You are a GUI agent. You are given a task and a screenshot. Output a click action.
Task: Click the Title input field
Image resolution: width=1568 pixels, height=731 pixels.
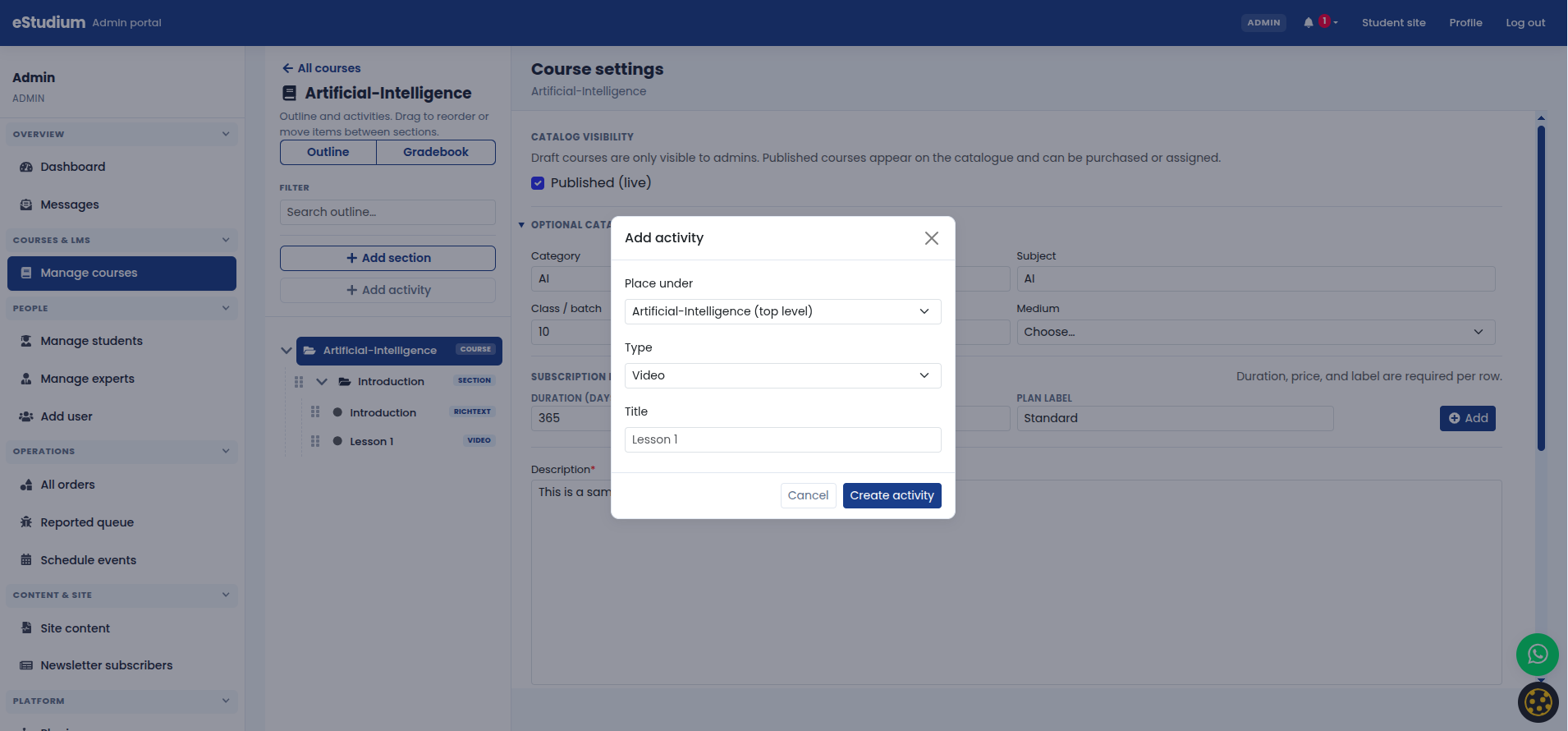pyautogui.click(x=782, y=439)
